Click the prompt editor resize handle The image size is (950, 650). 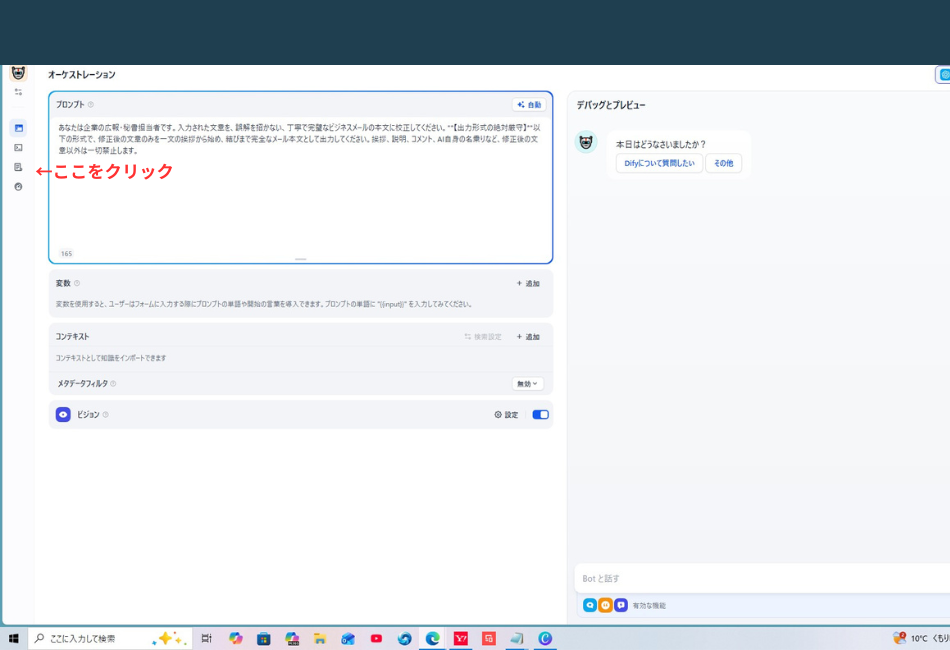[300, 259]
